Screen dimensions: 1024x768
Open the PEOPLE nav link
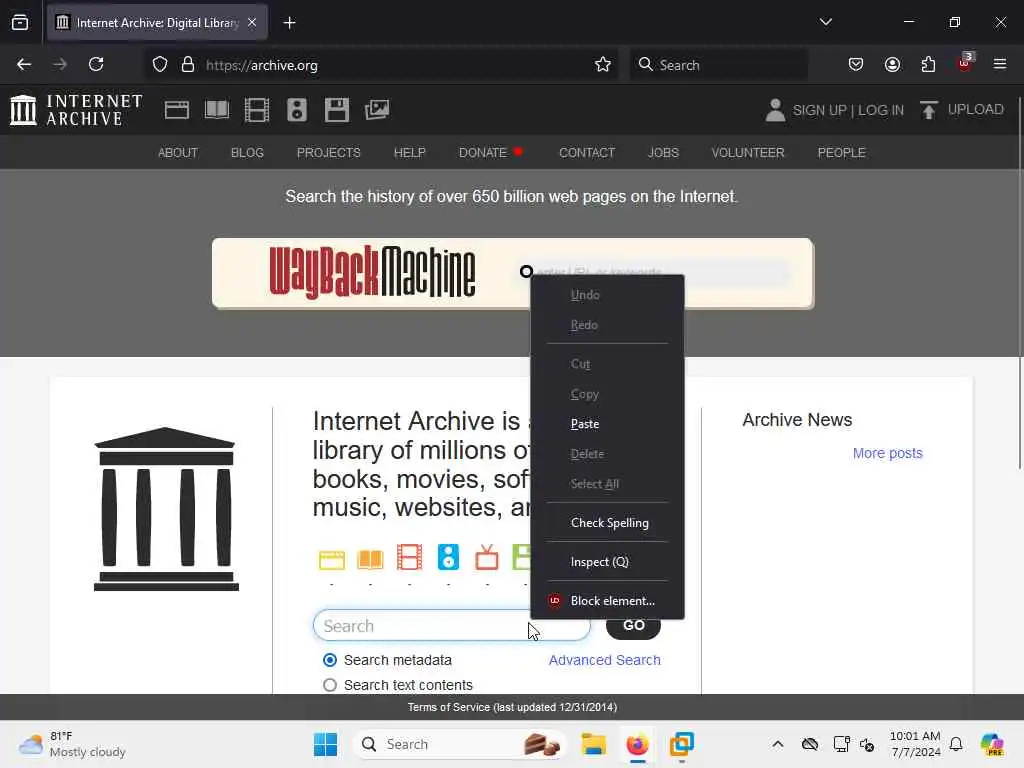point(841,153)
